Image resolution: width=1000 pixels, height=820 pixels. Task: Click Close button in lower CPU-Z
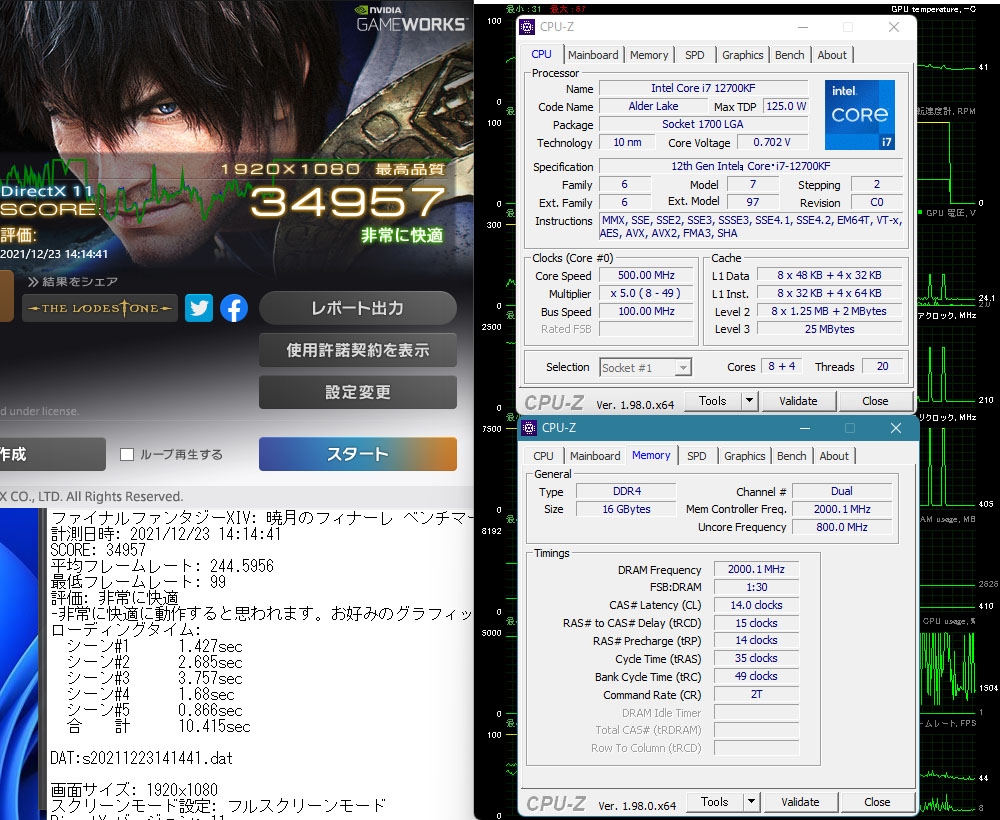coord(877,802)
